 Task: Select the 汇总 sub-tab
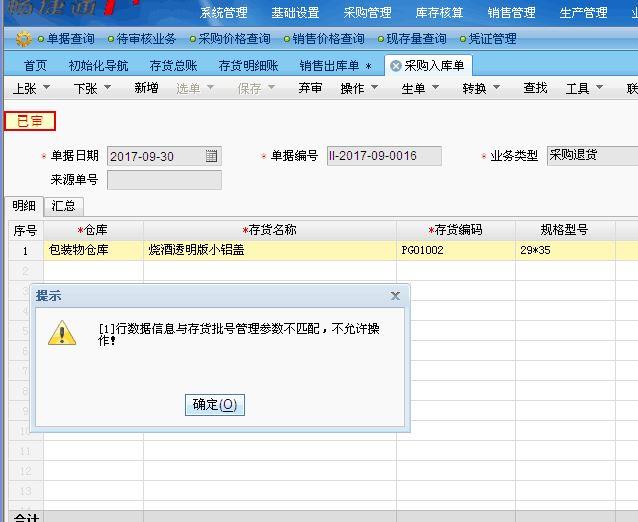(x=63, y=206)
